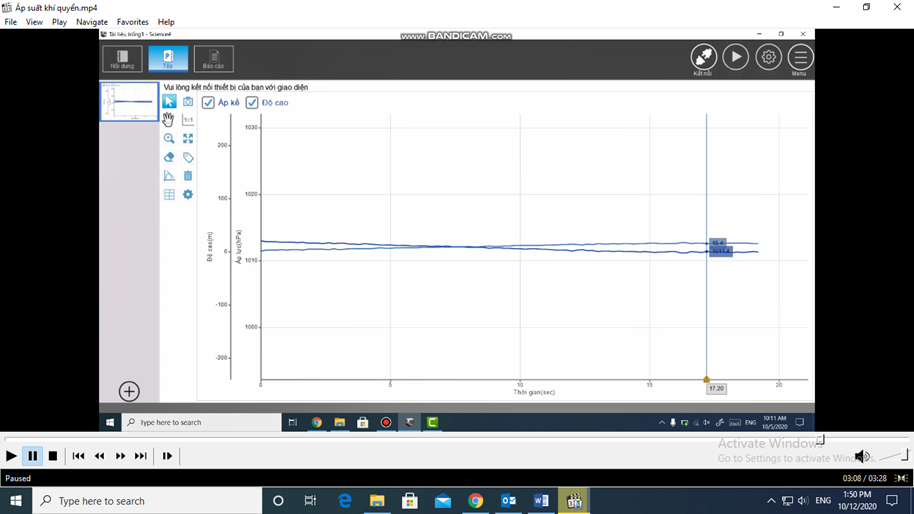Click the camera snapshot tool icon
The image size is (914, 514).
pos(188,101)
